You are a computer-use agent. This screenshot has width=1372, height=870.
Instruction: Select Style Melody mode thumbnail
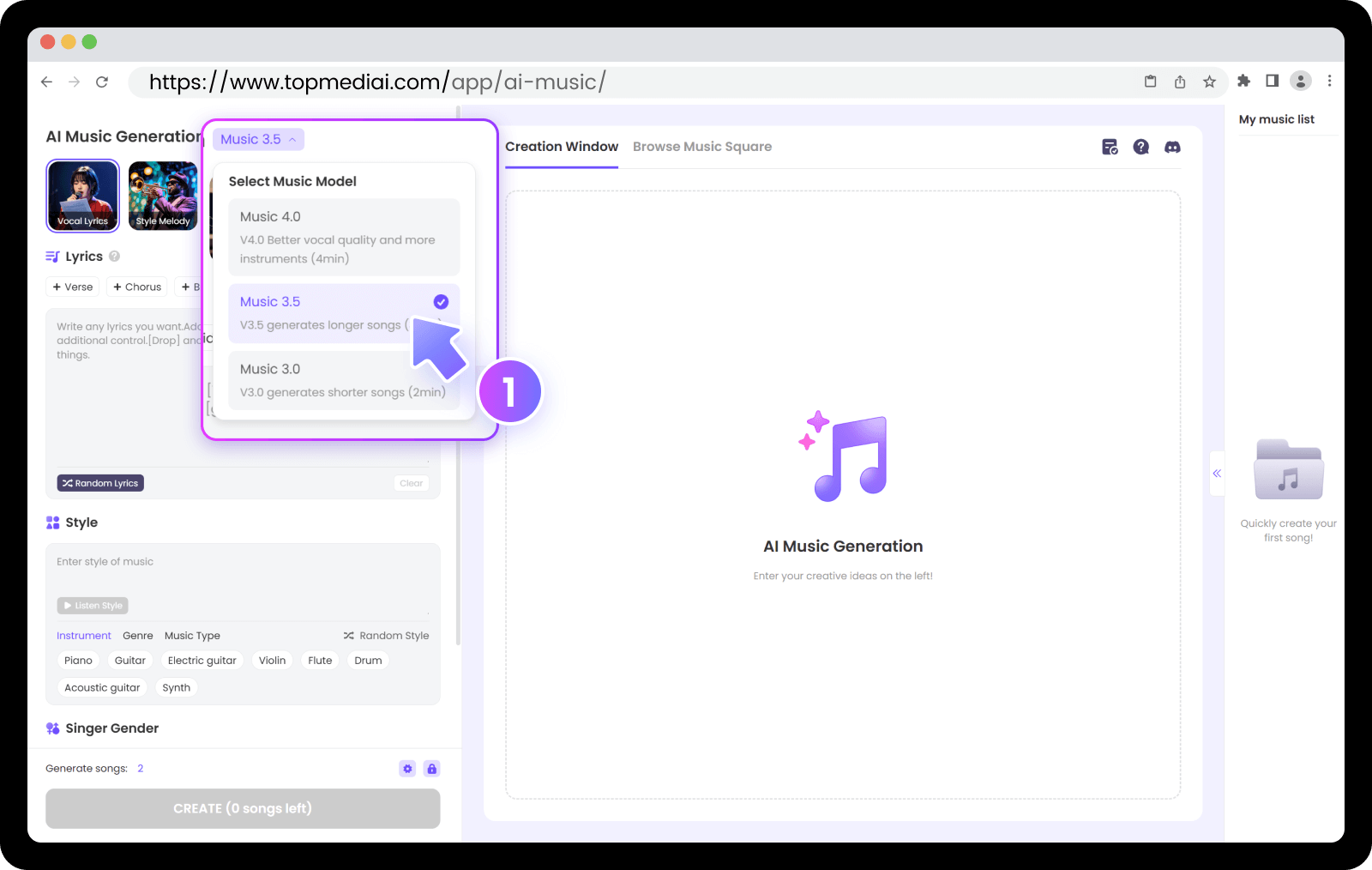coord(163,196)
